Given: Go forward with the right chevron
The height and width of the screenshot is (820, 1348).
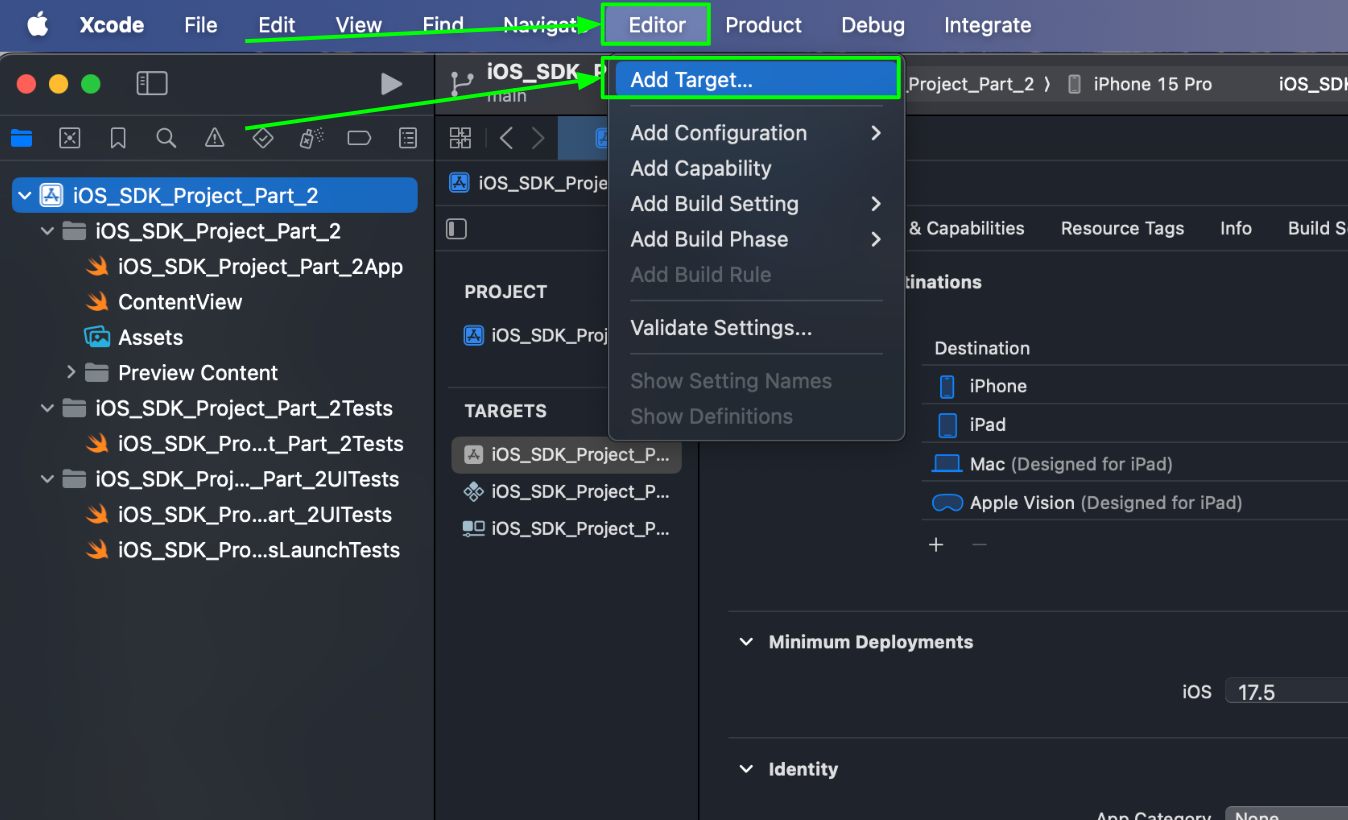Looking at the screenshot, I should [538, 138].
